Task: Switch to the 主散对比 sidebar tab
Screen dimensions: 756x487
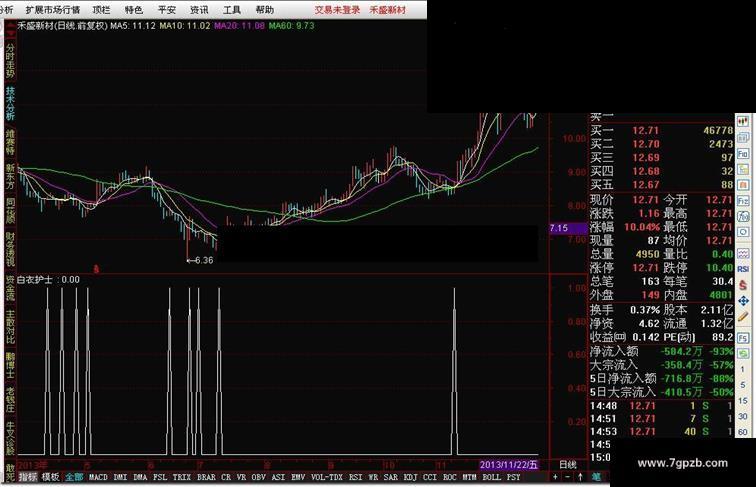Action: click(10, 327)
